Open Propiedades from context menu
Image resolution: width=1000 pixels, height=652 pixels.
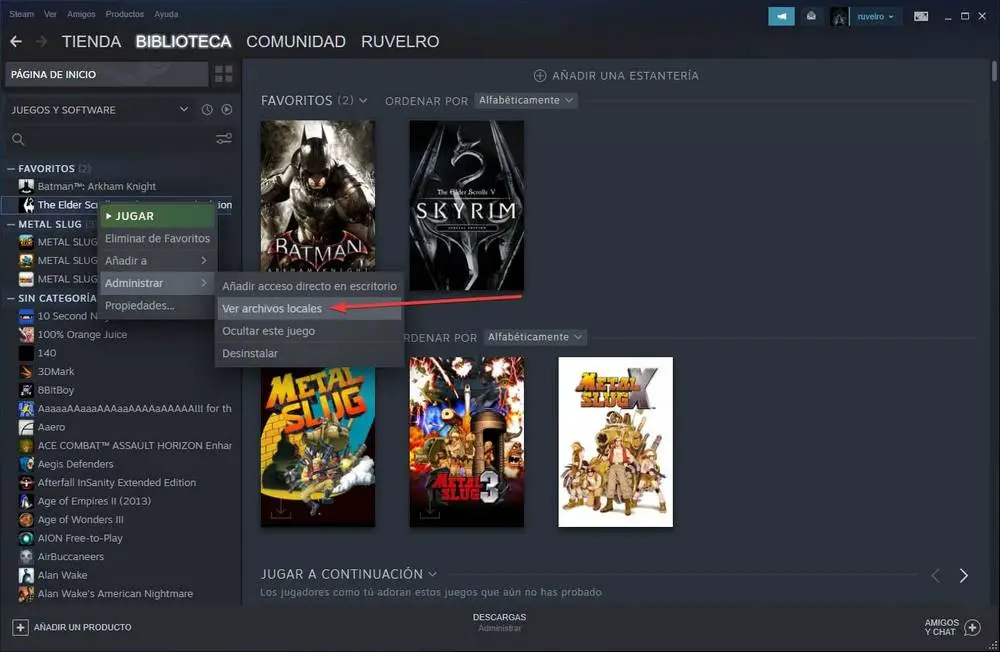pyautogui.click(x=158, y=306)
